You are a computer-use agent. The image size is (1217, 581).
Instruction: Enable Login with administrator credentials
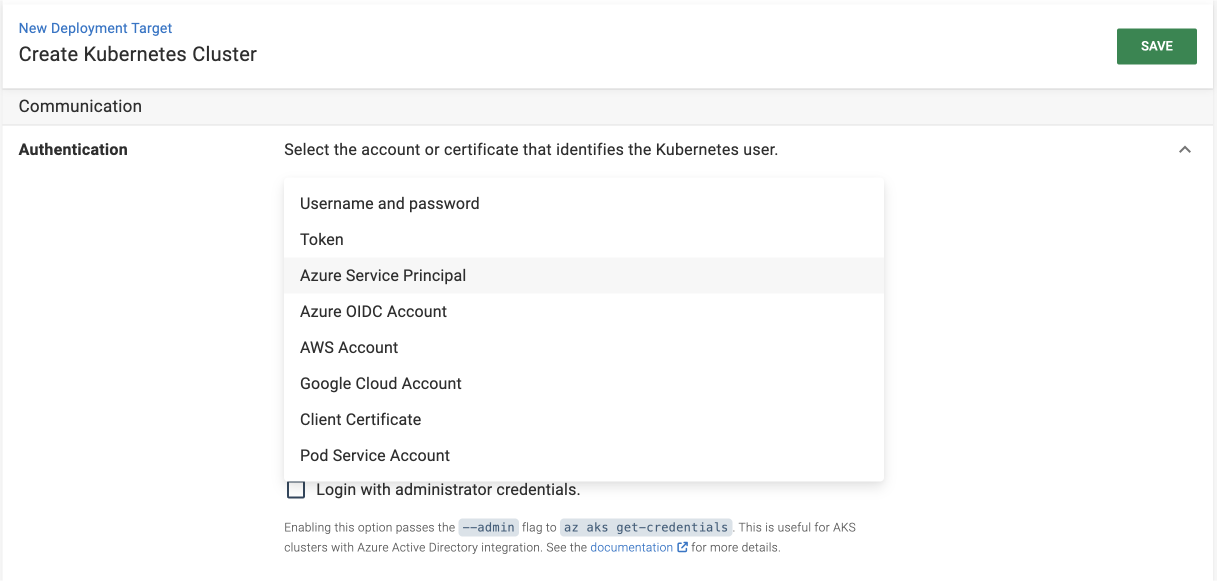click(x=295, y=489)
